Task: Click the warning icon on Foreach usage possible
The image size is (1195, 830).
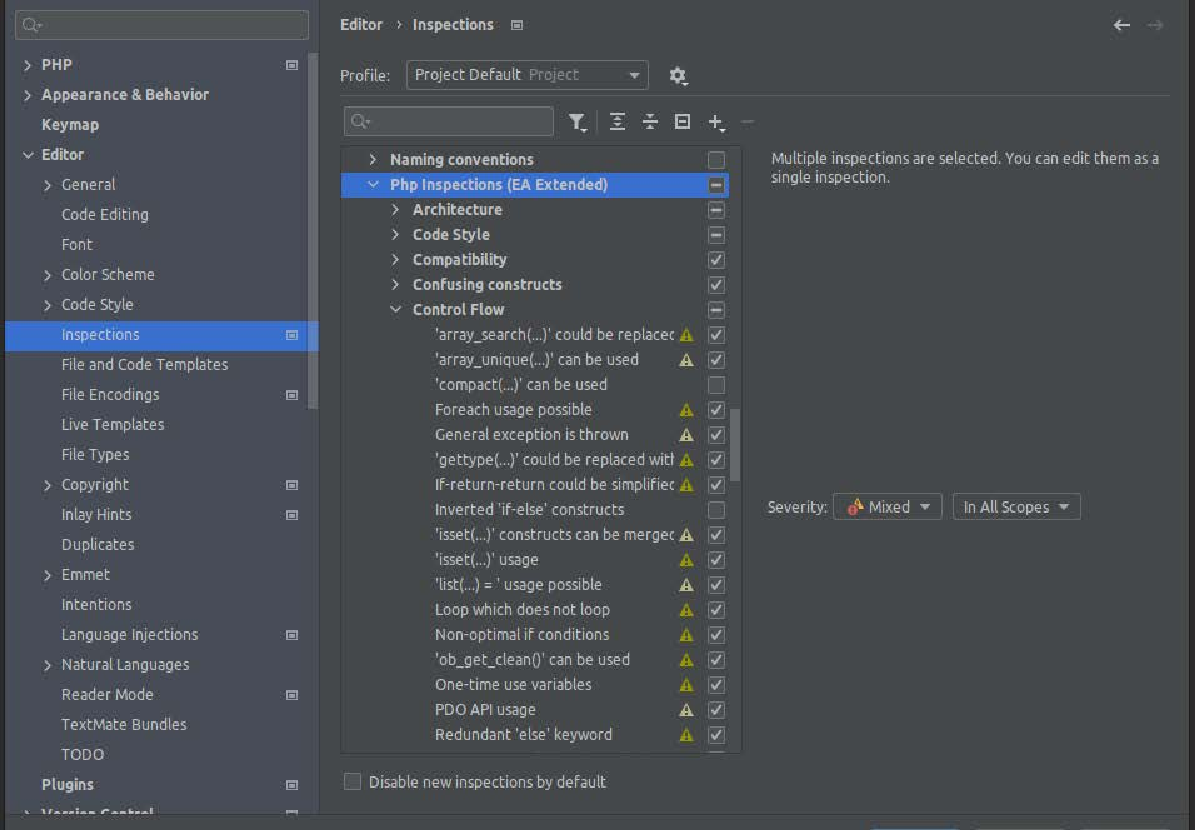Action: (687, 410)
